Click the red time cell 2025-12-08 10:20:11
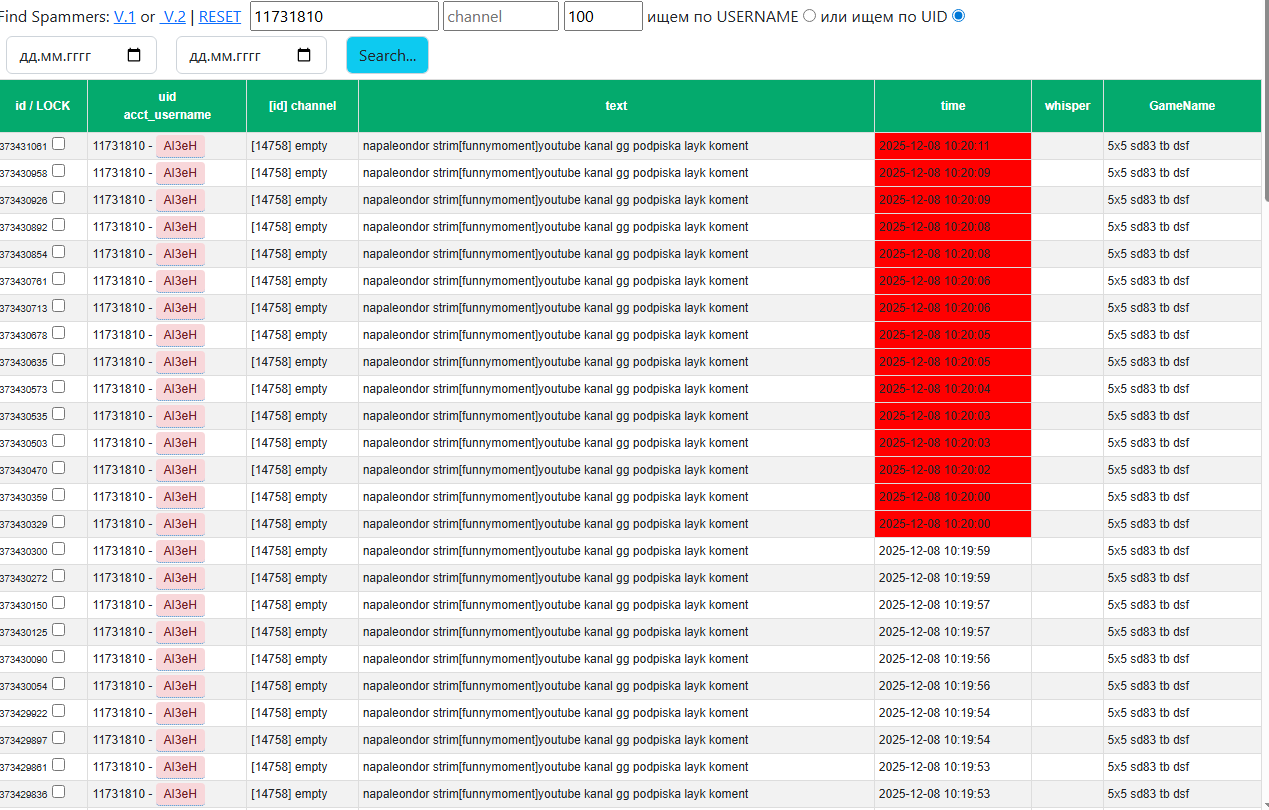Viewport: 1269px width, 810px height. click(953, 146)
